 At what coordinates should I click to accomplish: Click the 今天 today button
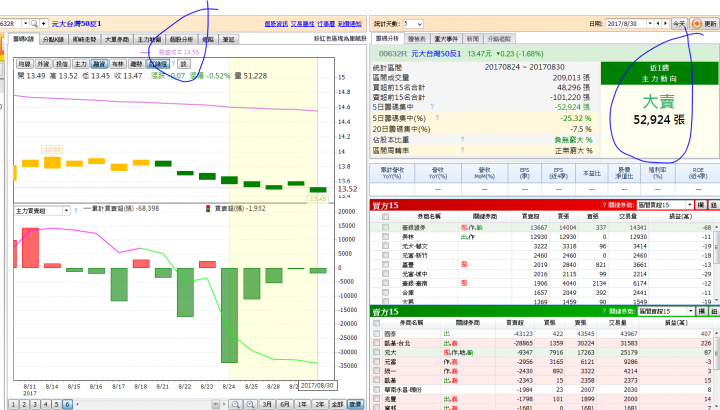point(679,24)
